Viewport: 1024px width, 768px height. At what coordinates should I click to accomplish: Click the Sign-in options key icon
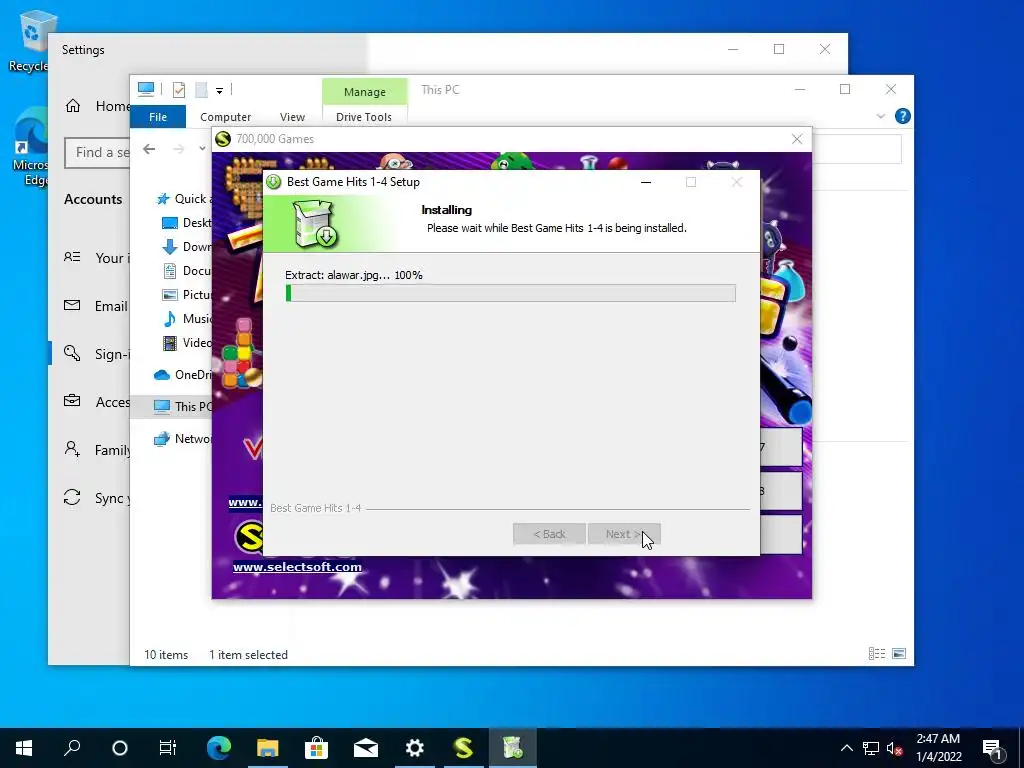coord(72,353)
